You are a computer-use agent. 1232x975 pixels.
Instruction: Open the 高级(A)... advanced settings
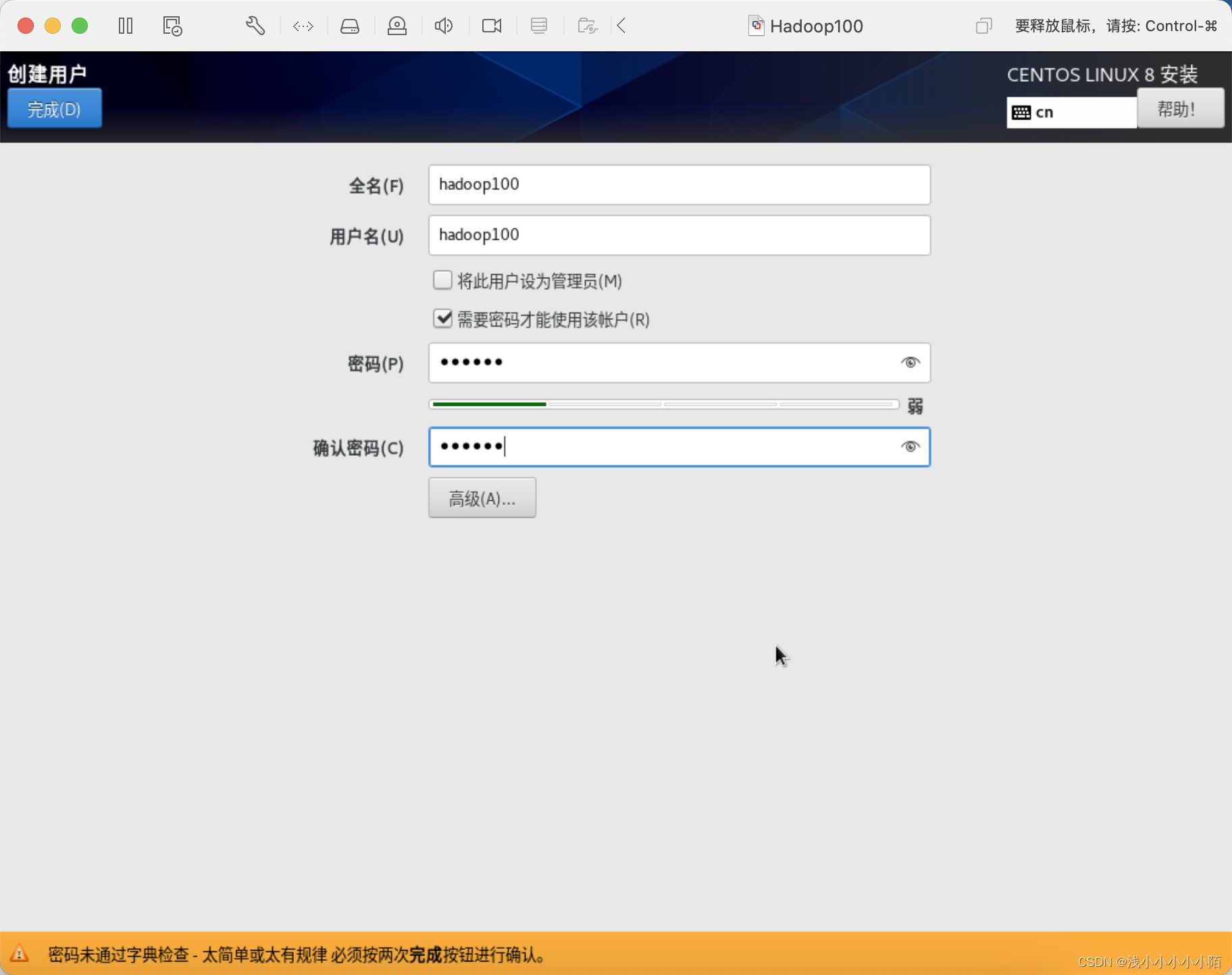click(x=482, y=498)
